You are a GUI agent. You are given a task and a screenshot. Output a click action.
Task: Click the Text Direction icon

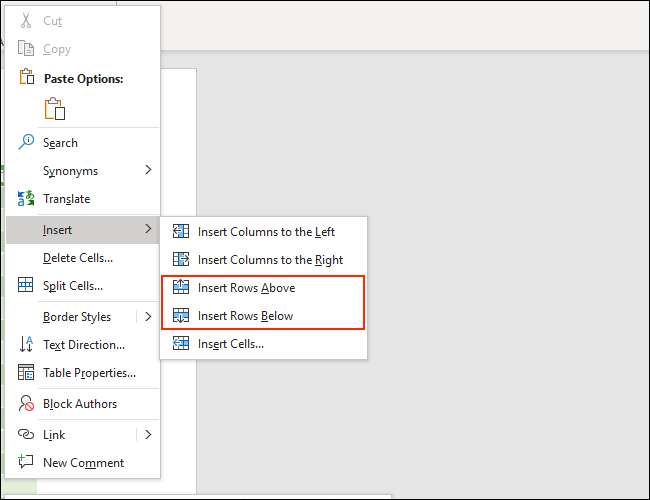click(x=26, y=345)
